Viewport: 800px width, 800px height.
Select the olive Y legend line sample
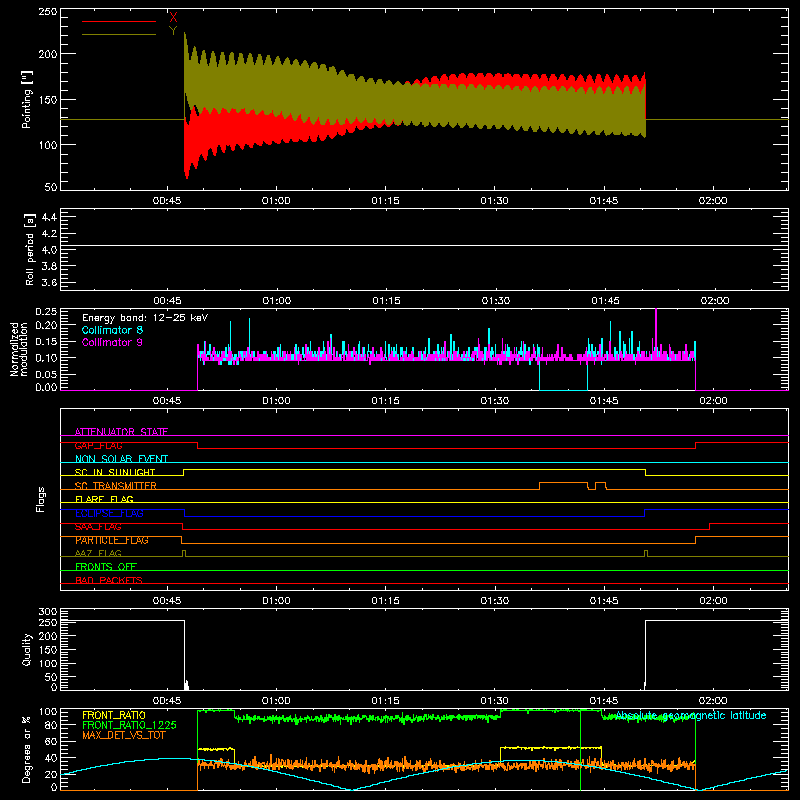(x=119, y=34)
